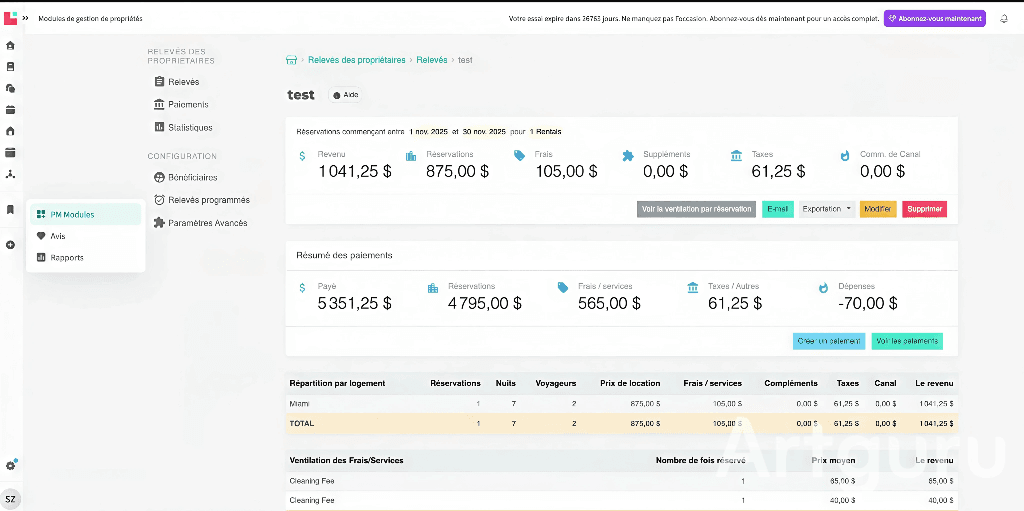This screenshot has height=511, width=1024.
Task: Click the '30 nov. 2025' end date
Action: click(485, 131)
